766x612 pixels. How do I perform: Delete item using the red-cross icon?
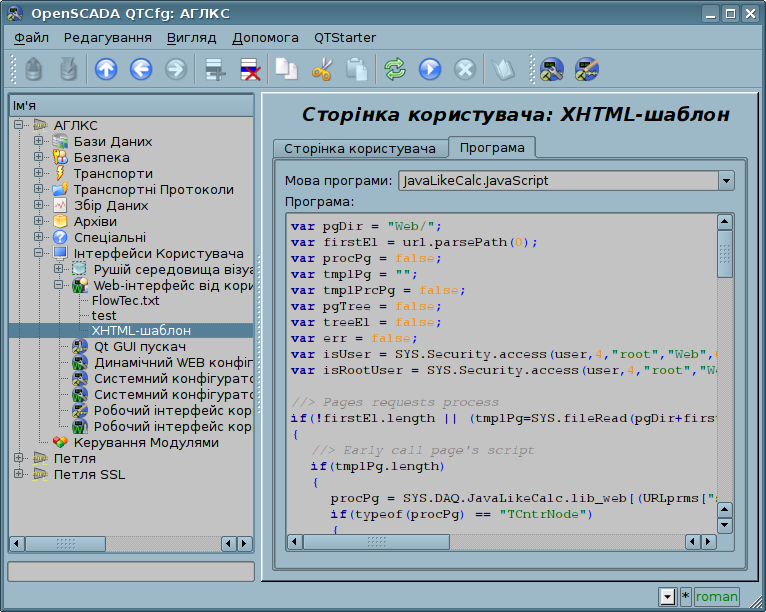tap(250, 69)
